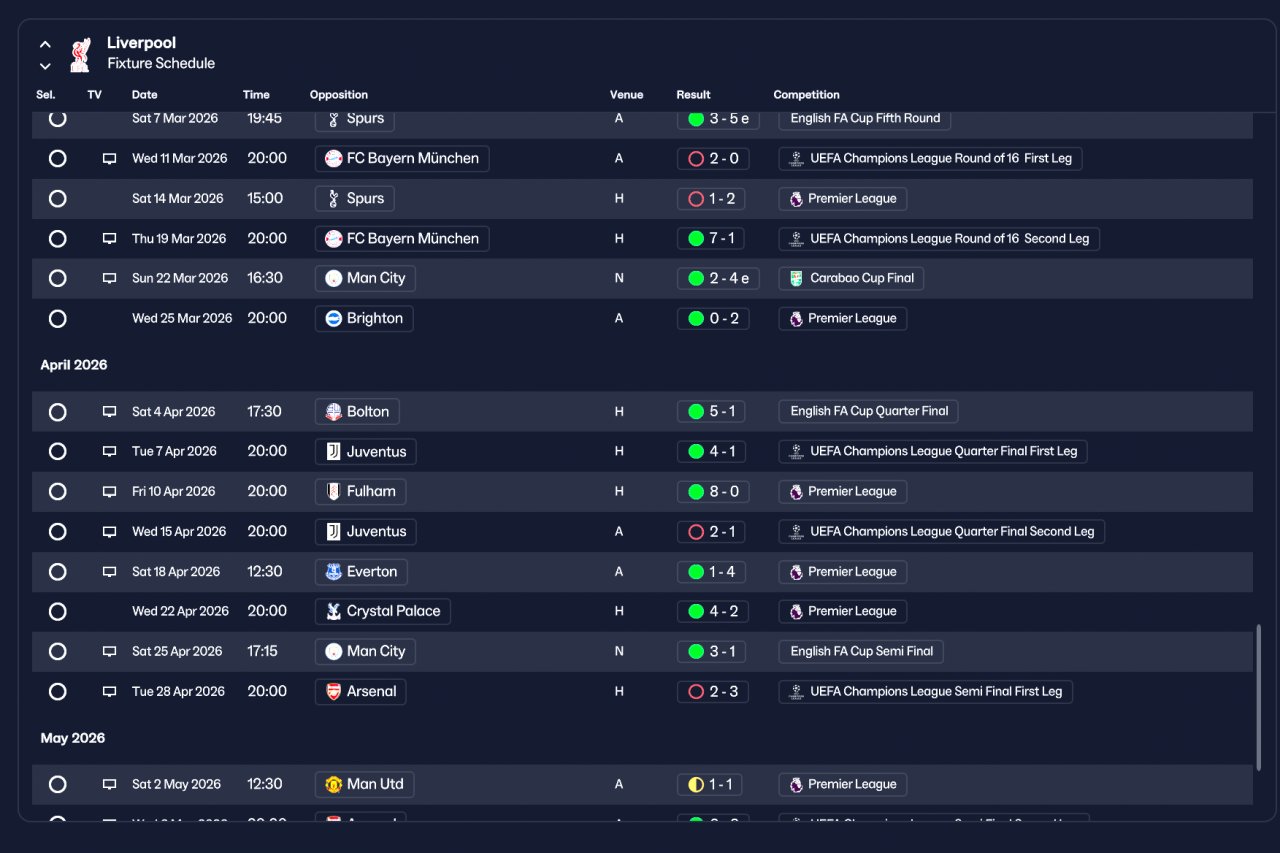Image resolution: width=1280 pixels, height=853 pixels.
Task: Click the Man Utd badge icon
Action: [334, 785]
